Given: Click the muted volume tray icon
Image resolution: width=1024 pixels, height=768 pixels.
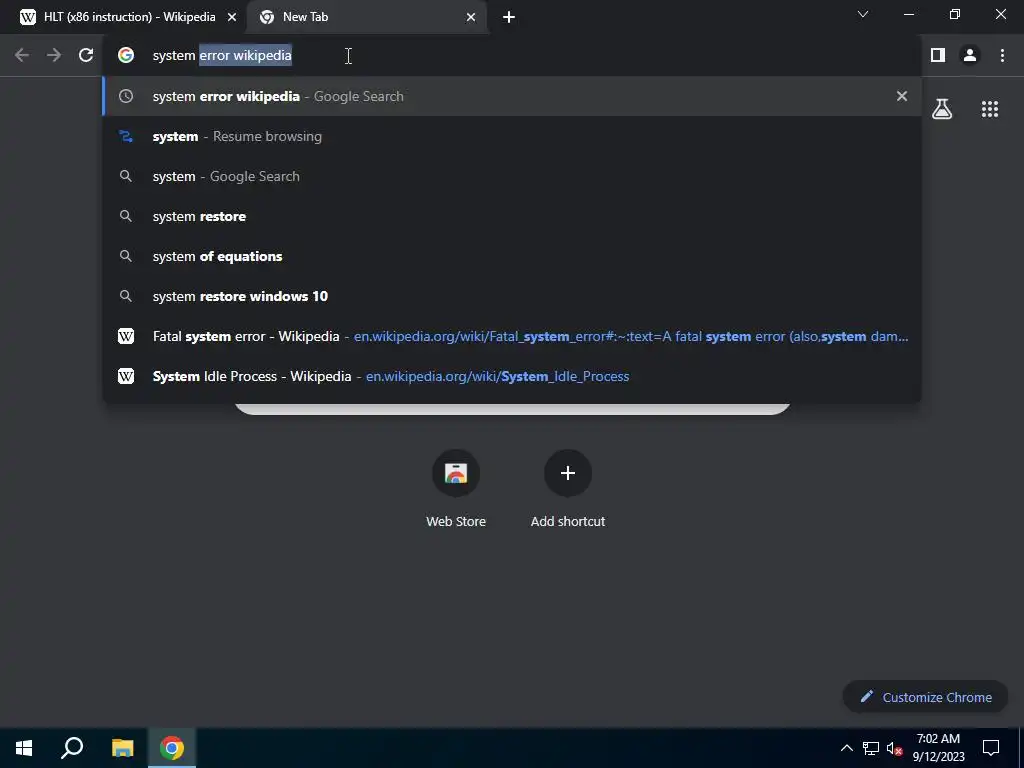Looking at the screenshot, I should 894,748.
